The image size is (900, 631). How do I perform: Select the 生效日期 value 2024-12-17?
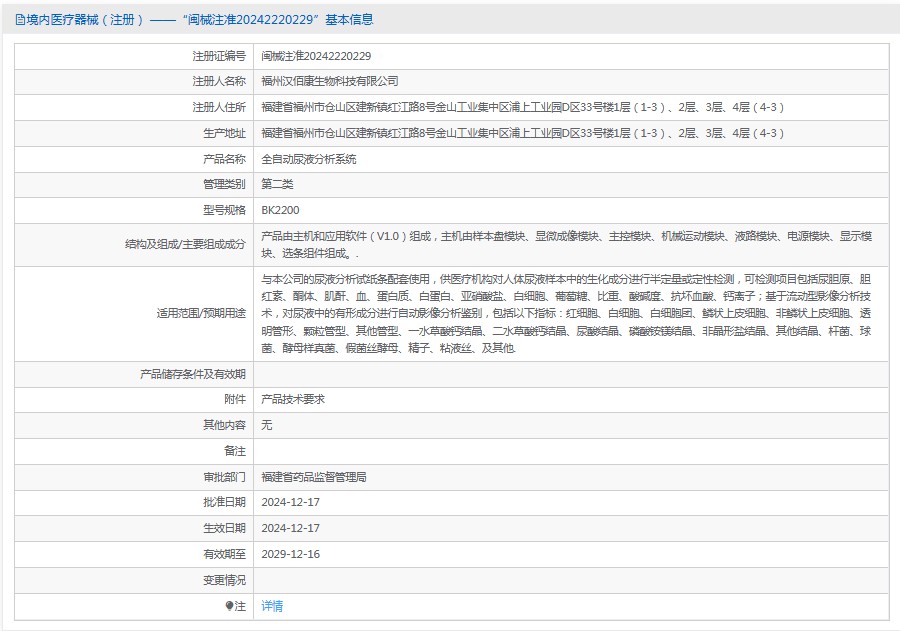(x=290, y=528)
